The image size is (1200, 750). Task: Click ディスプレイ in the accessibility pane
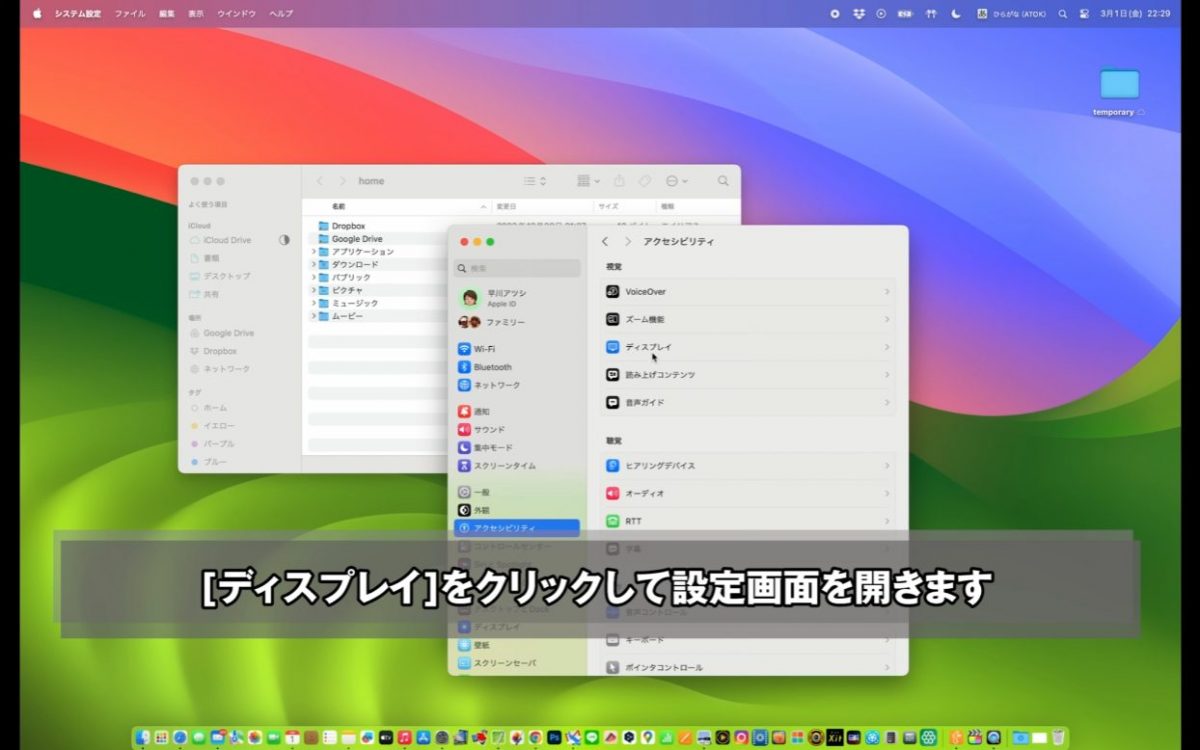coord(748,347)
